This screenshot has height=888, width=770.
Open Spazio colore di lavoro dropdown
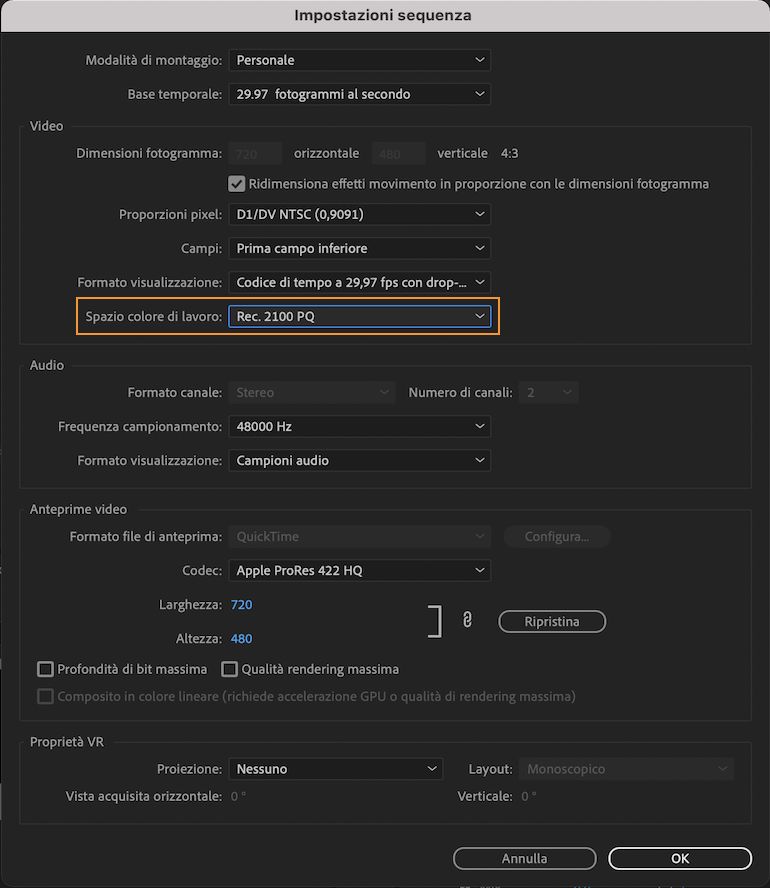359,316
